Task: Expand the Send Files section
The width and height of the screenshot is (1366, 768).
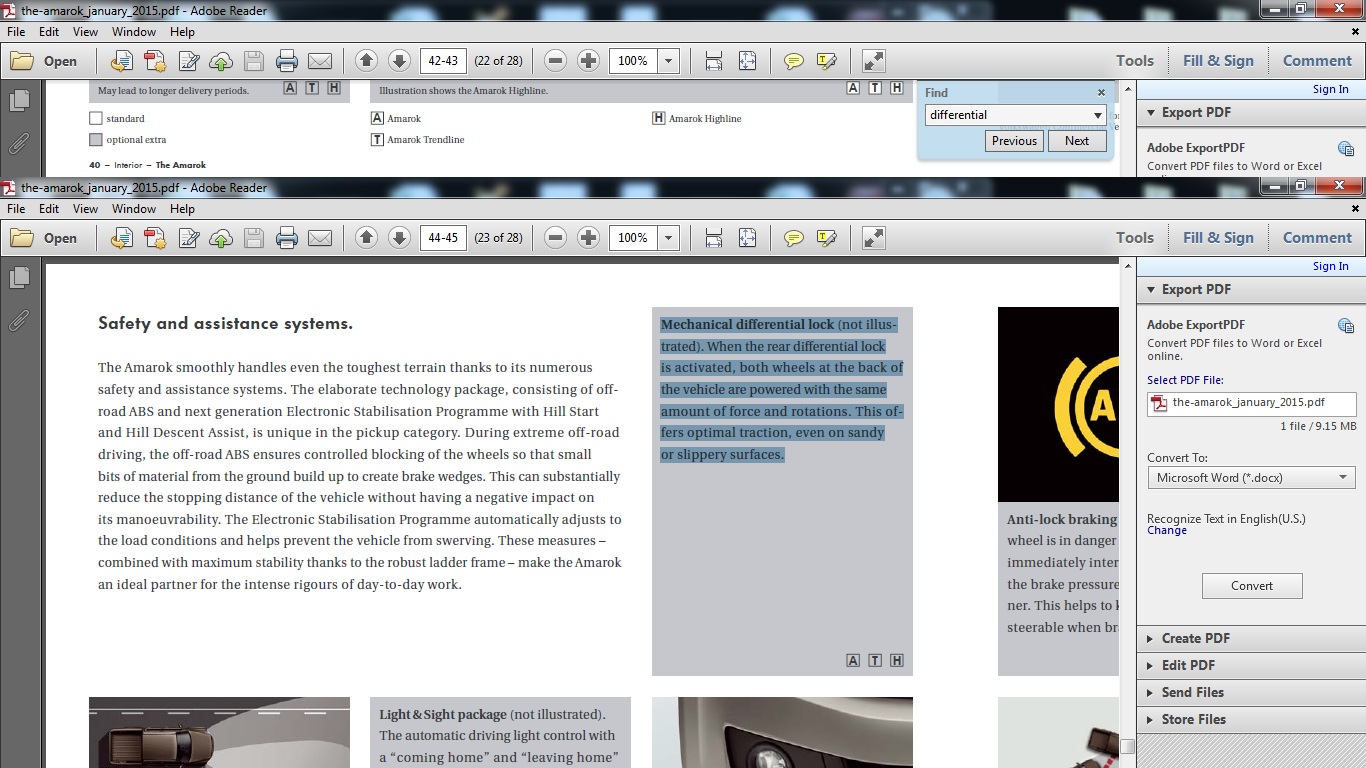Action: pyautogui.click(x=1192, y=692)
